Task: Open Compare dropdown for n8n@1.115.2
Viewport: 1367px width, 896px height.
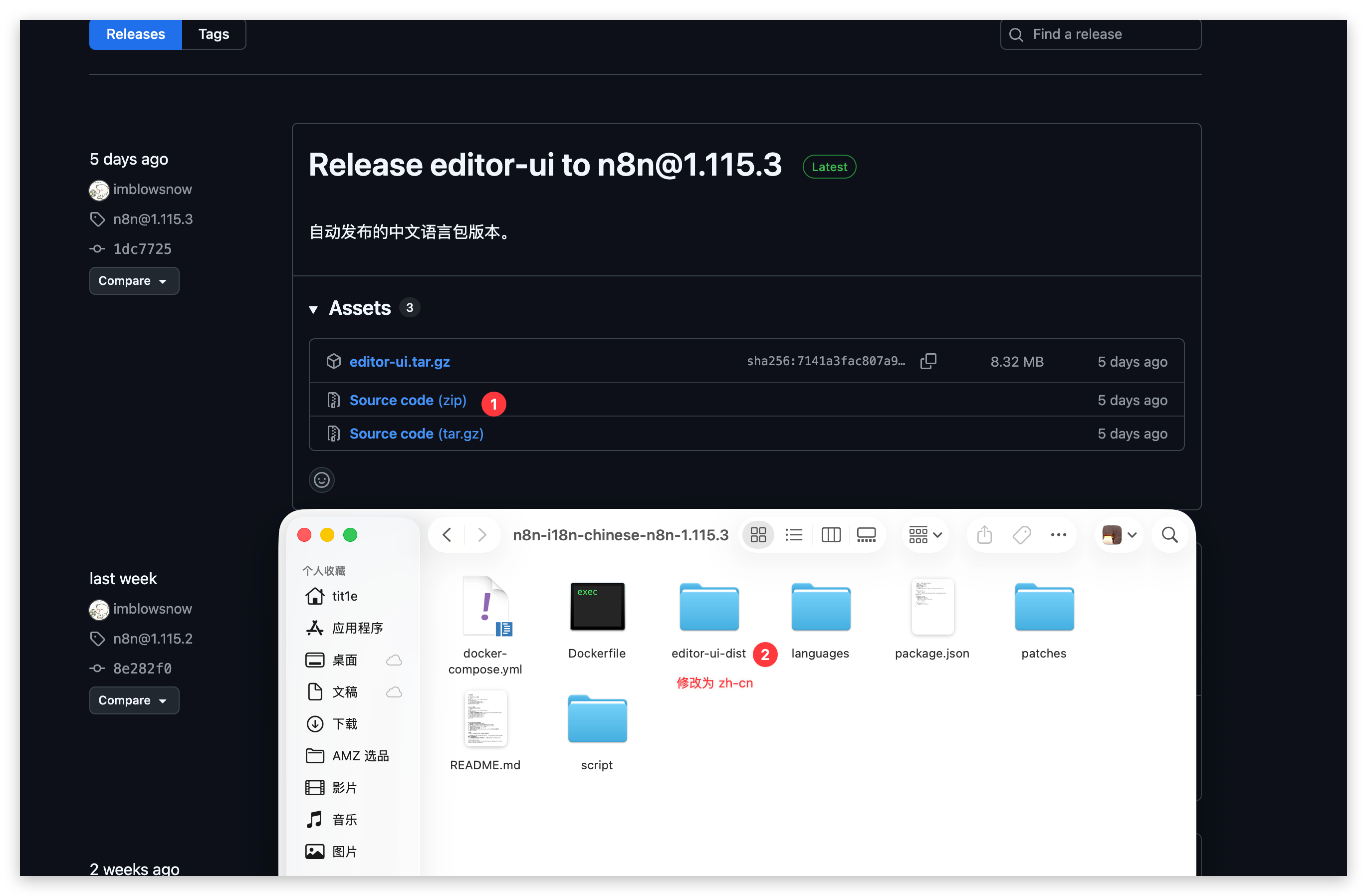Action: coord(134,700)
